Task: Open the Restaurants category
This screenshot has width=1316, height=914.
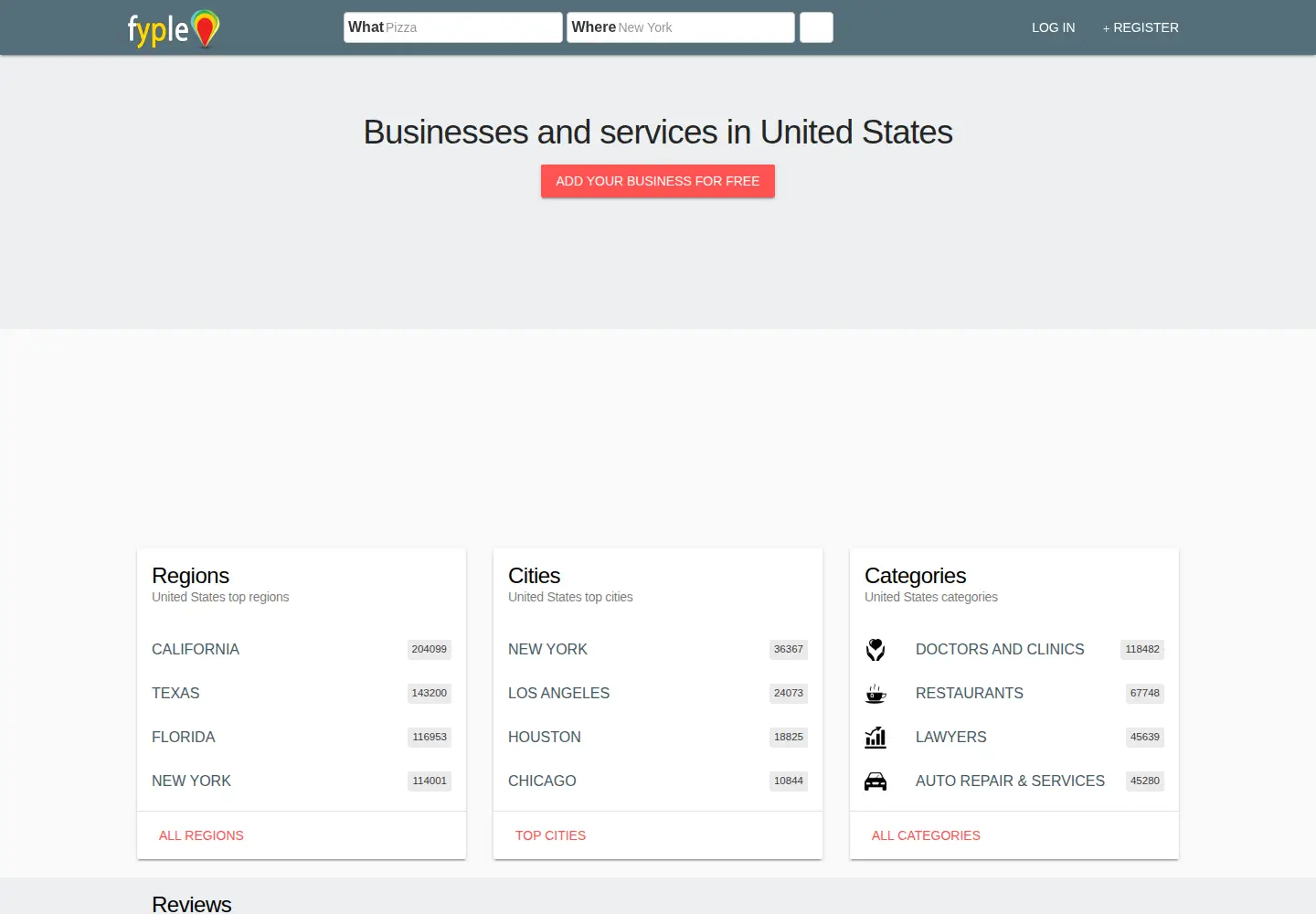Action: [970, 693]
